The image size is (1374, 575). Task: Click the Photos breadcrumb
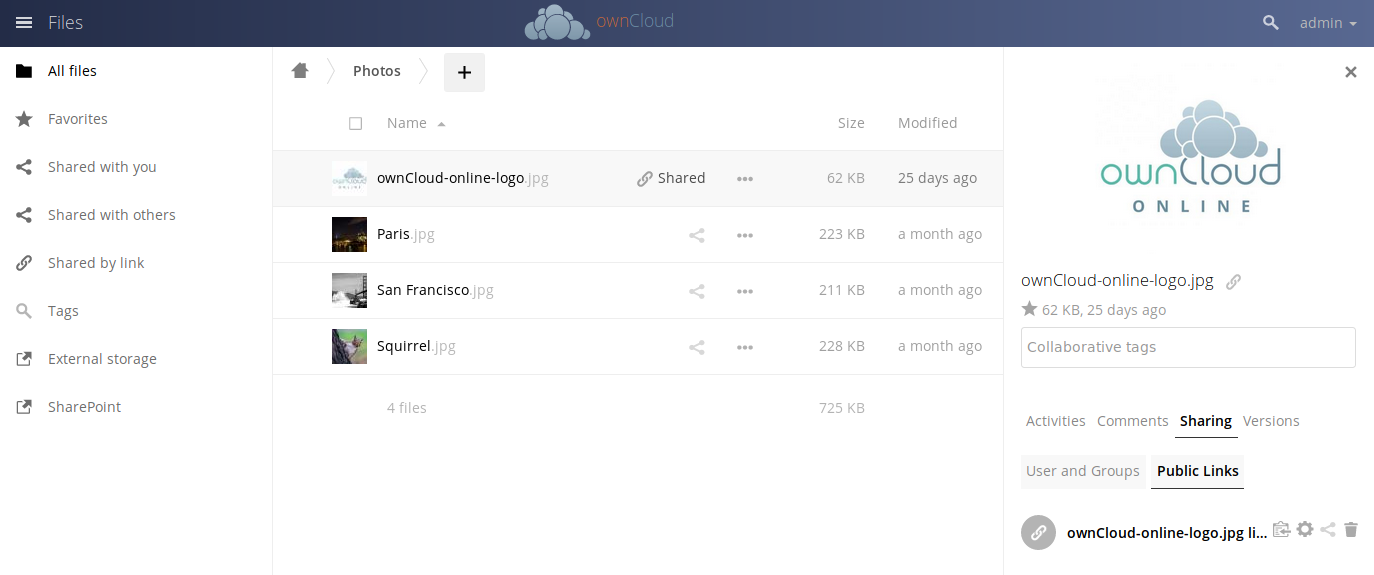click(x=377, y=71)
